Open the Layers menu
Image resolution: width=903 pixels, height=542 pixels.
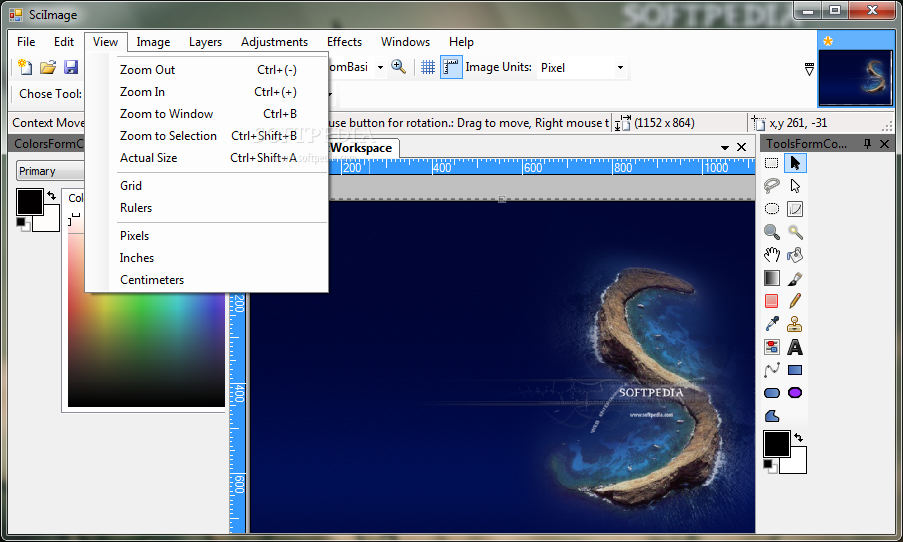pos(205,41)
